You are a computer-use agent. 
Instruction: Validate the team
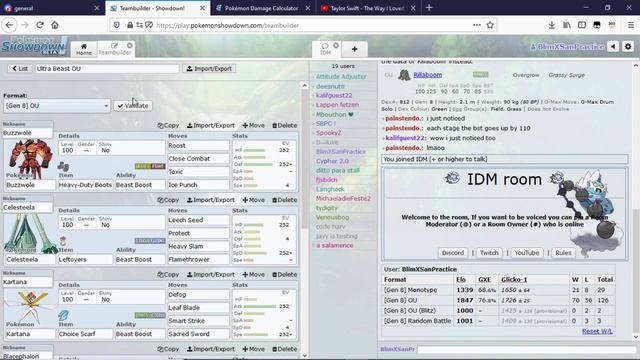(133, 106)
